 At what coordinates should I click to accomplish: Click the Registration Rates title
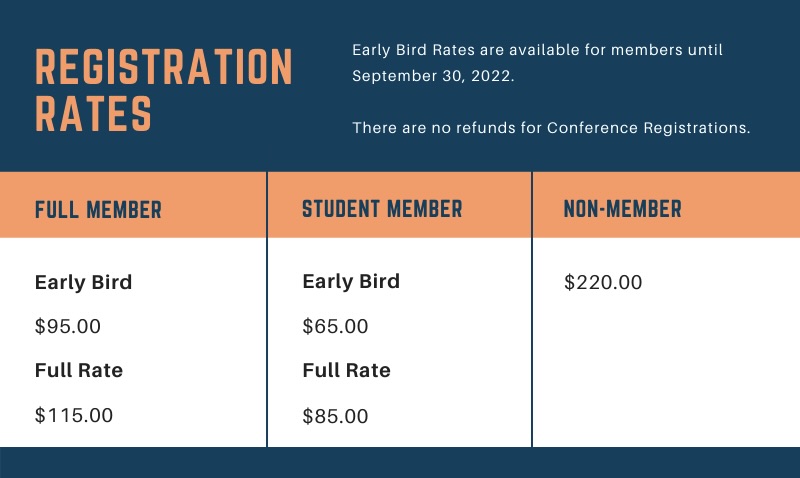coord(163,90)
